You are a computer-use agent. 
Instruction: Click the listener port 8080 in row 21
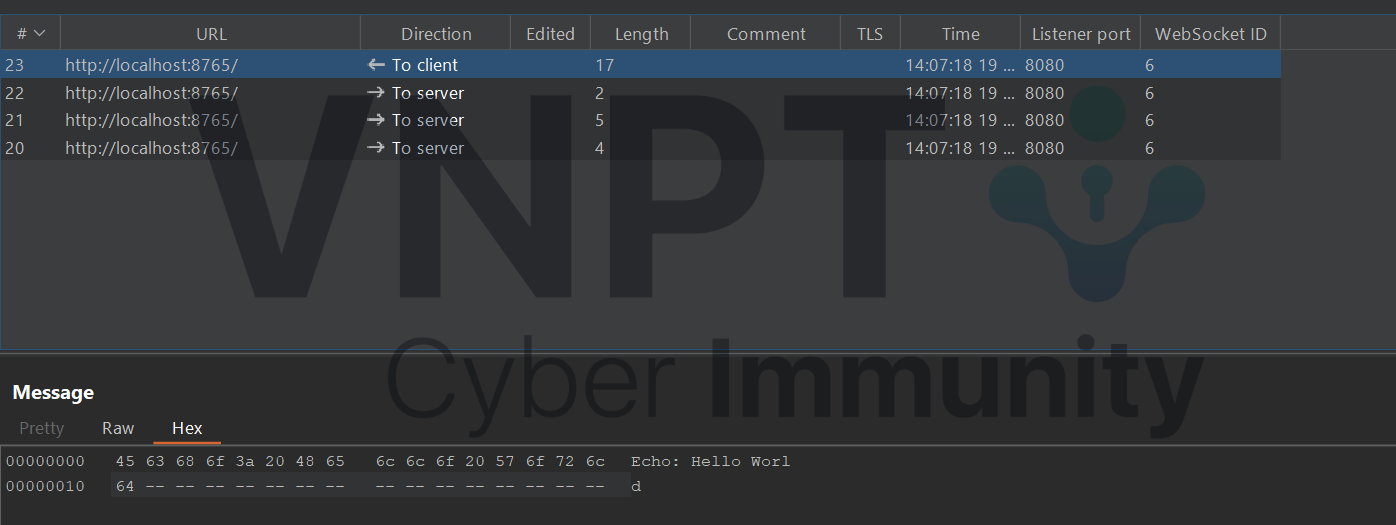(1045, 120)
